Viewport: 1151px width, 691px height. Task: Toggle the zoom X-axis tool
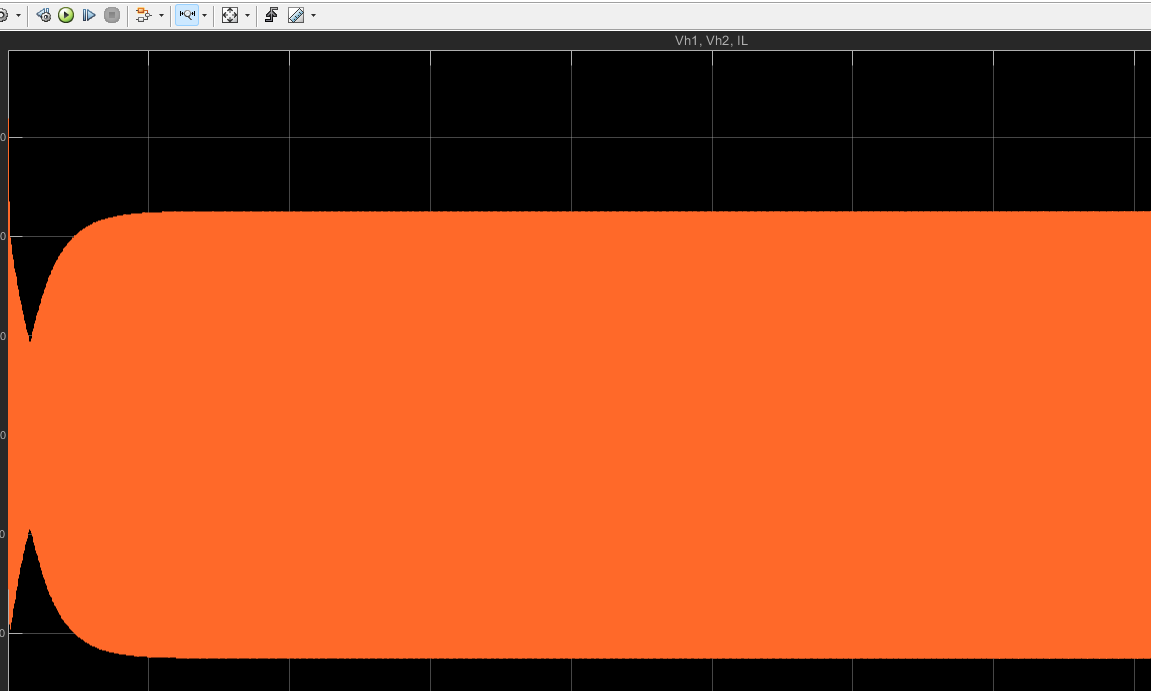tap(187, 15)
